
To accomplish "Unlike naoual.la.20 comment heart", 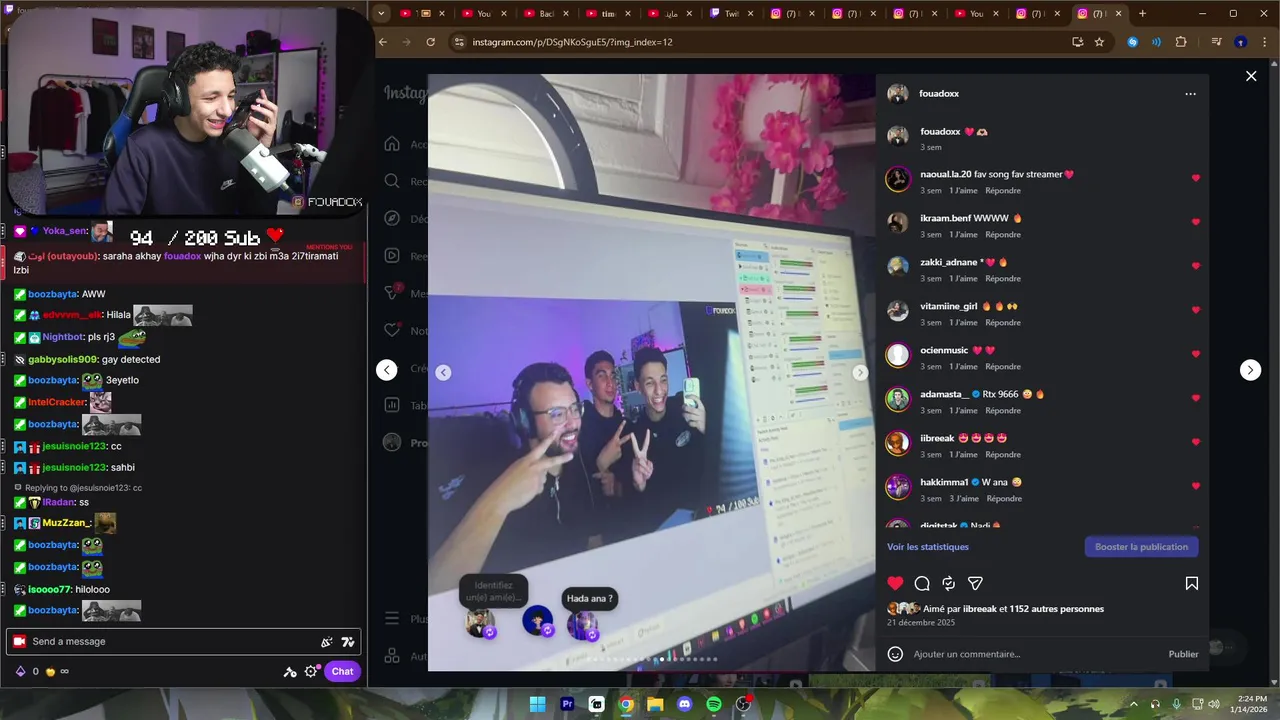I will [1196, 178].
